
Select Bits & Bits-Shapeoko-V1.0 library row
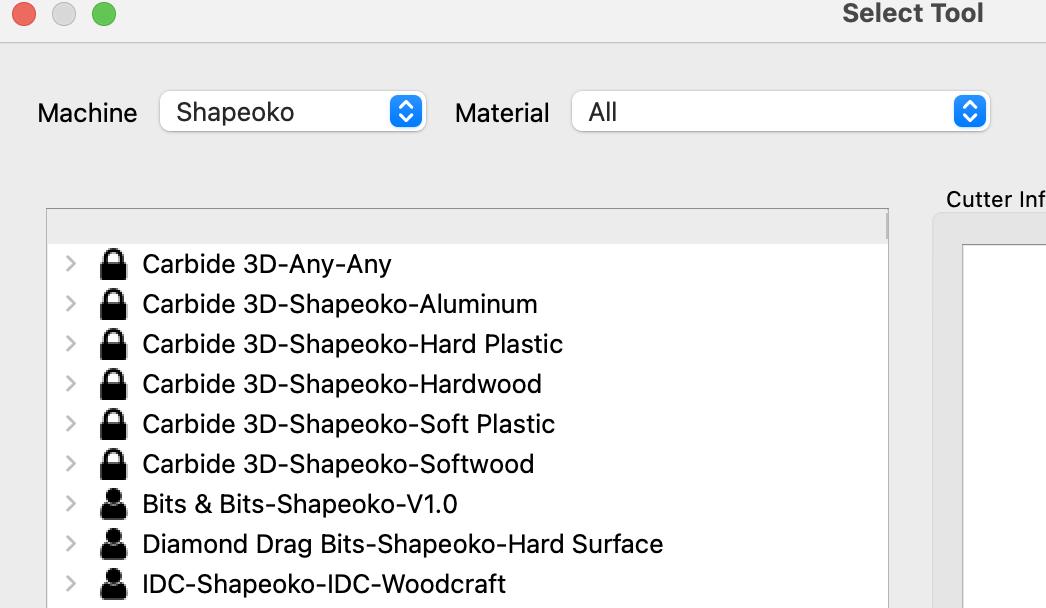pyautogui.click(x=467, y=505)
